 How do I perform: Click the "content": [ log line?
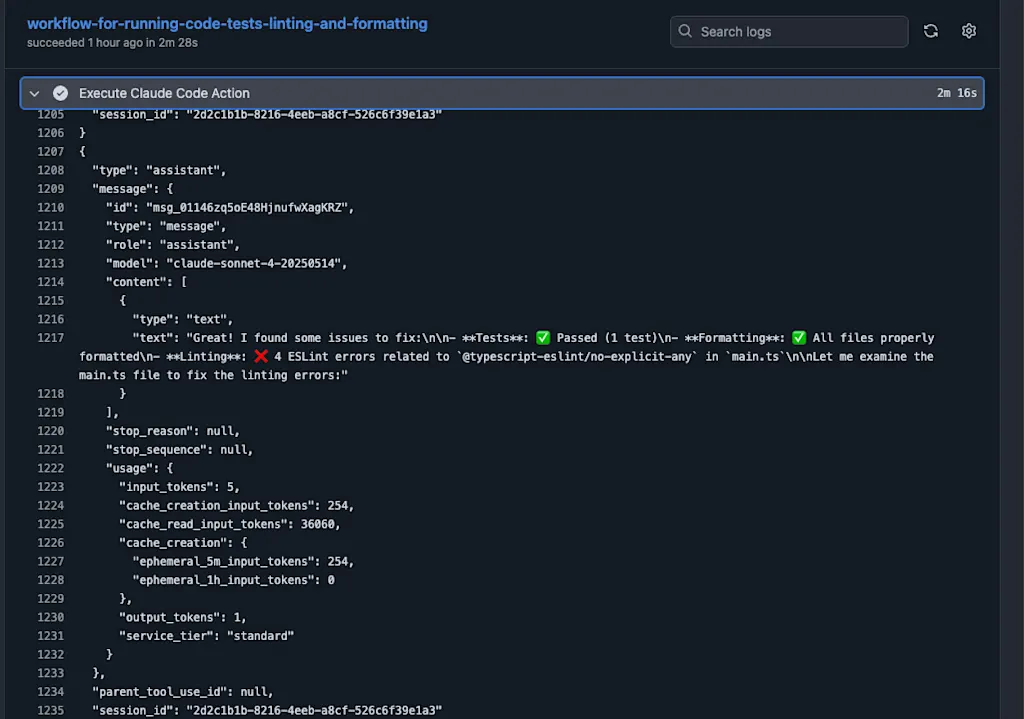coord(146,281)
